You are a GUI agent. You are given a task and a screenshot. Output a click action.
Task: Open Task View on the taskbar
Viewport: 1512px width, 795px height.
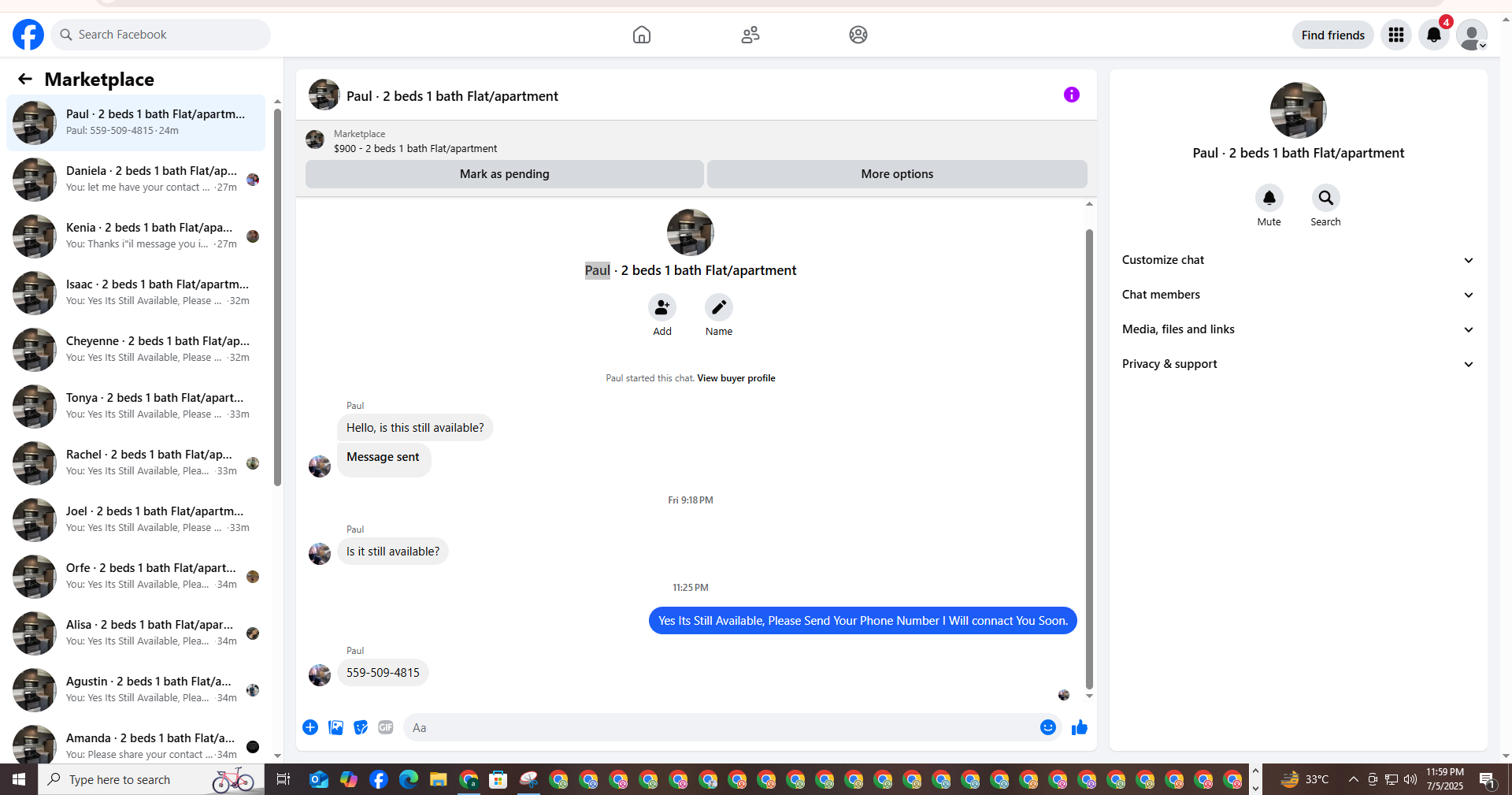[283, 779]
